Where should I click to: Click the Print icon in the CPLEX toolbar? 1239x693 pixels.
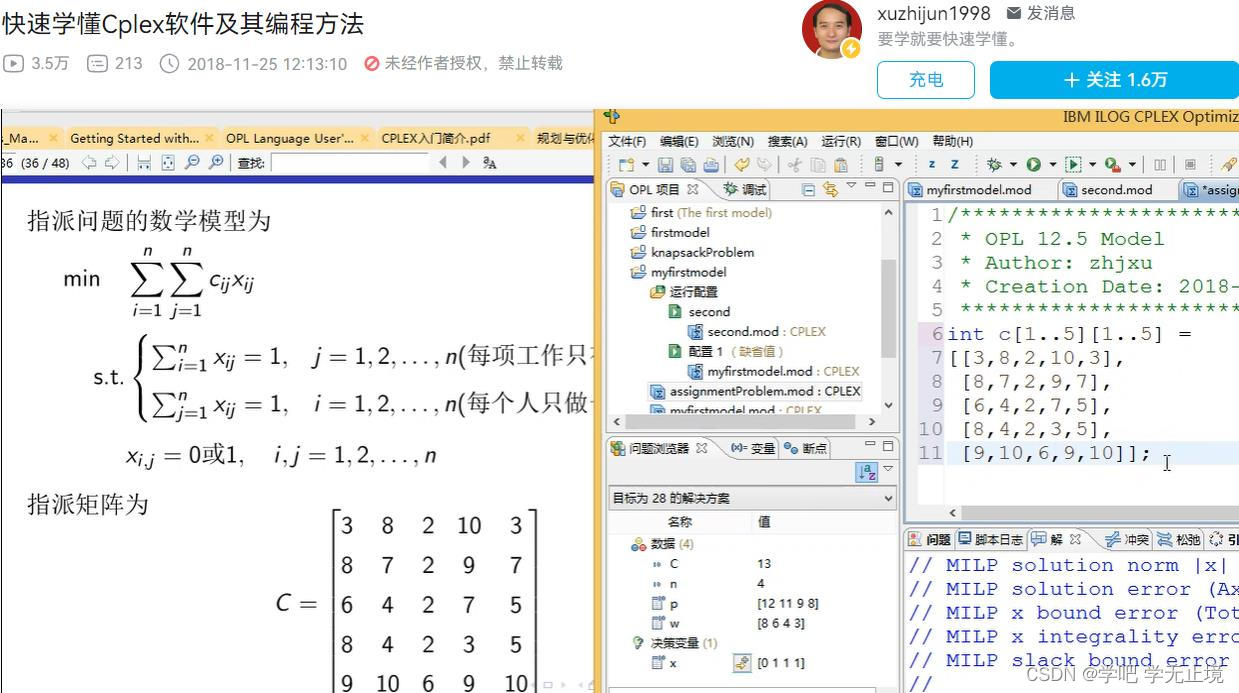pyautogui.click(x=712, y=164)
